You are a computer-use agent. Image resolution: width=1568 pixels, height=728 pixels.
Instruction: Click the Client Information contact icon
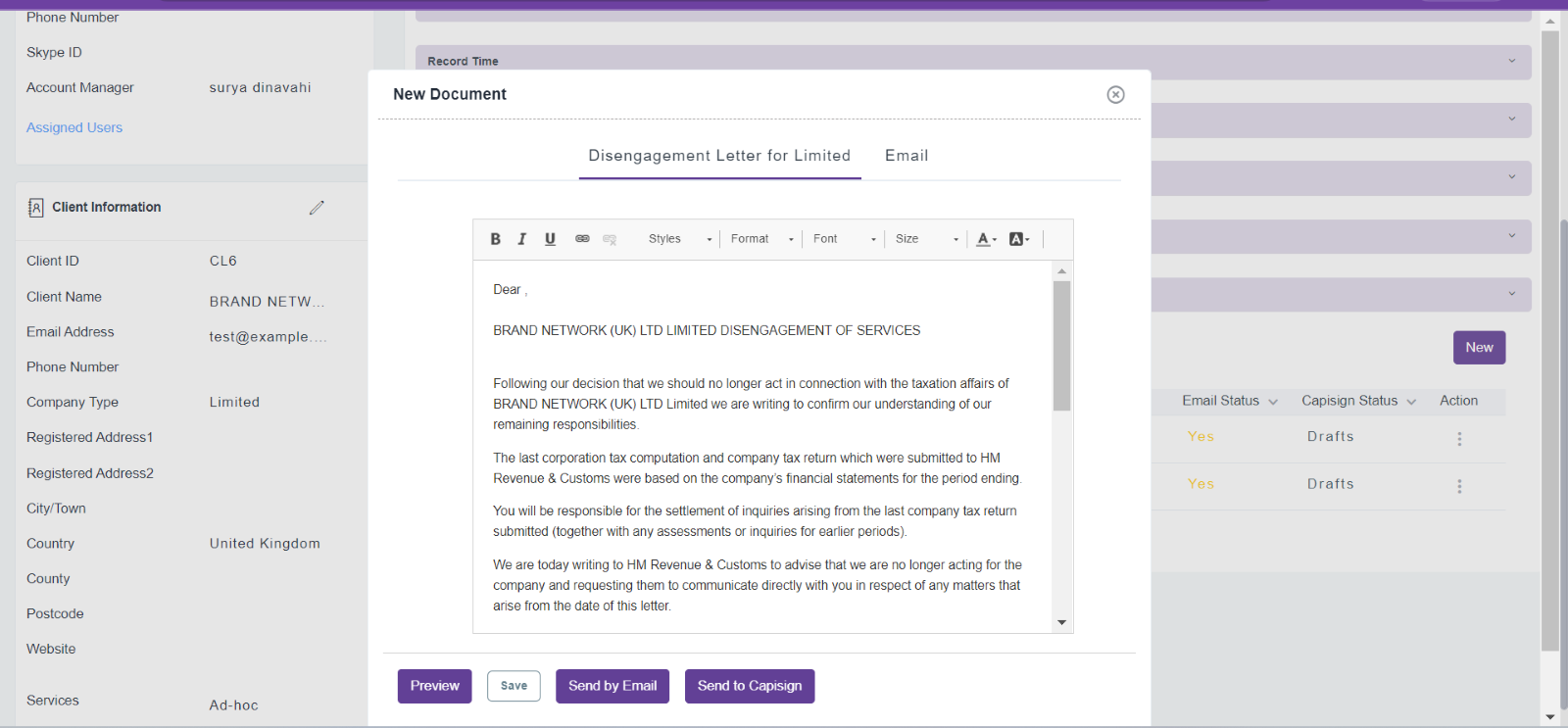35,208
